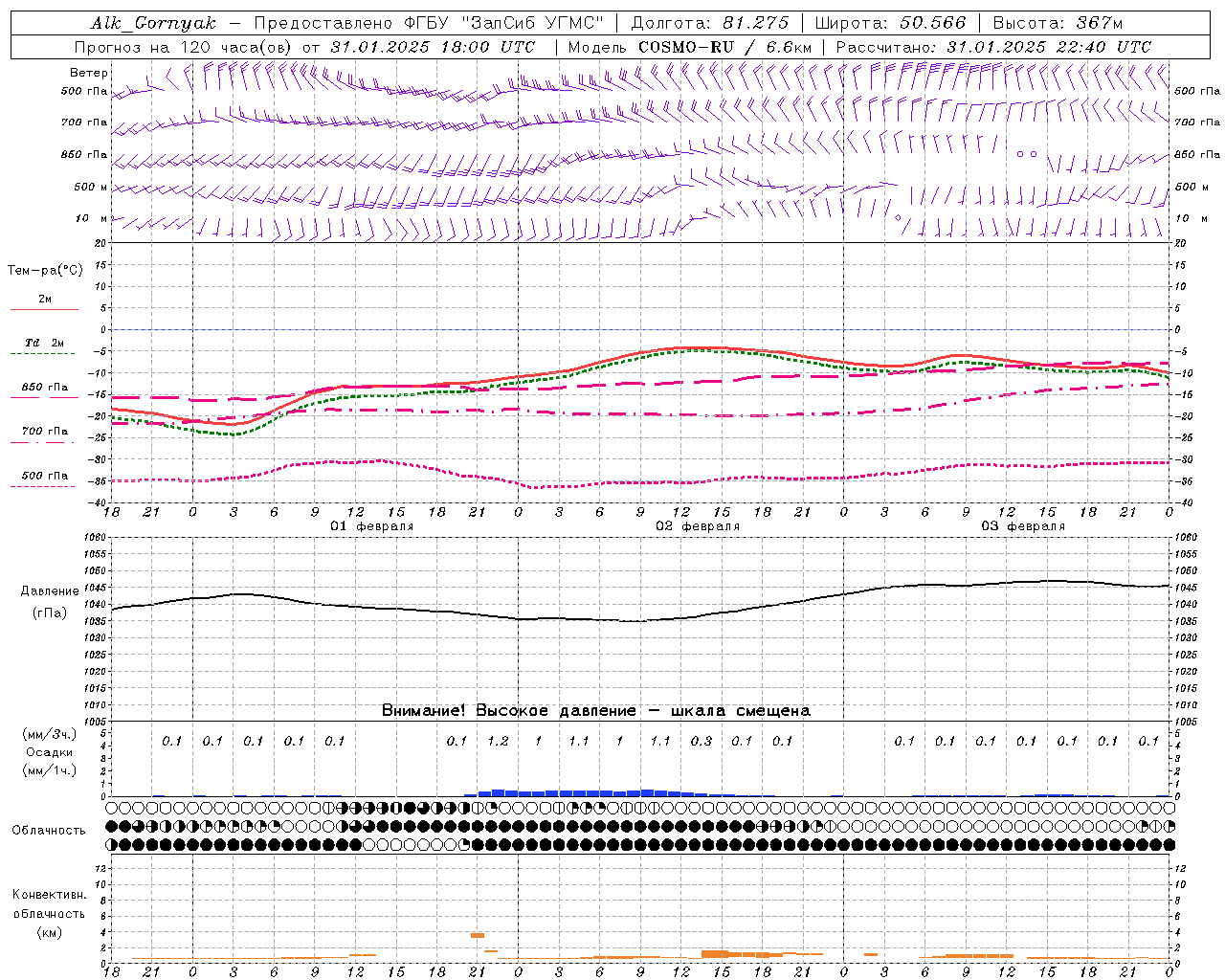Click the 'Внимание! Высокое давление — шкала смещена' warning
Image resolution: width=1225 pixels, height=980 pixels.
click(x=596, y=710)
